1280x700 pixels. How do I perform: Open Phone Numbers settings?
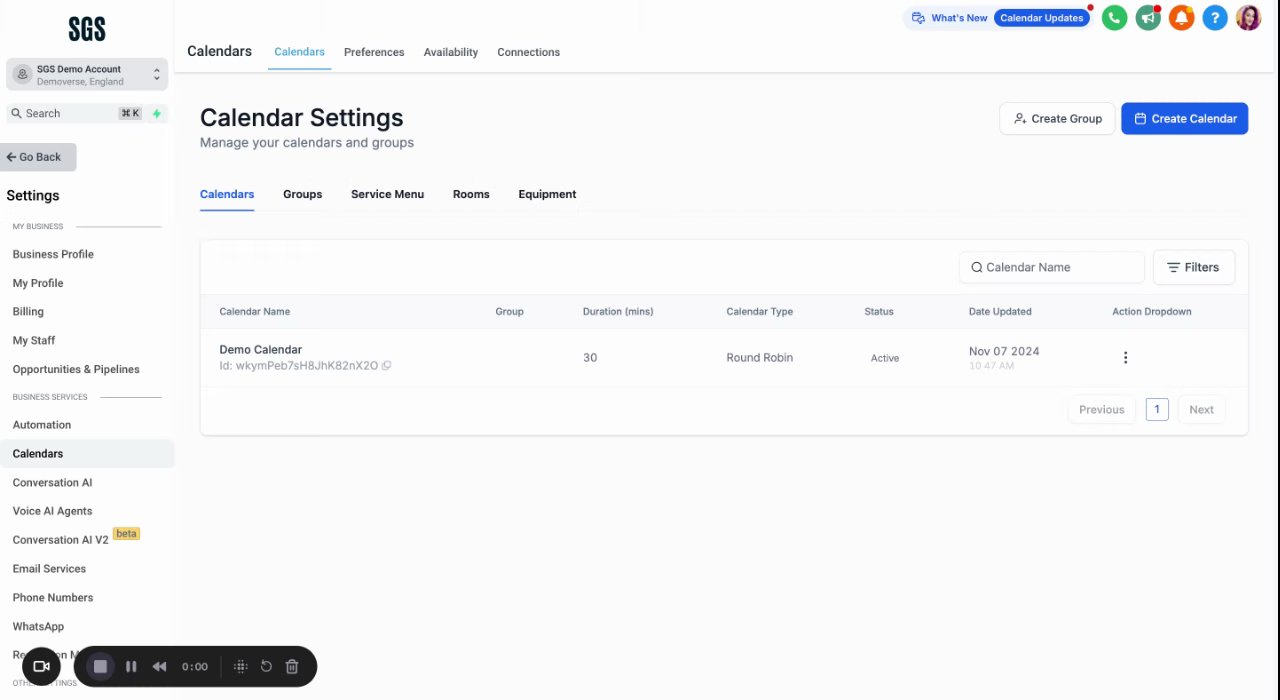(x=53, y=598)
